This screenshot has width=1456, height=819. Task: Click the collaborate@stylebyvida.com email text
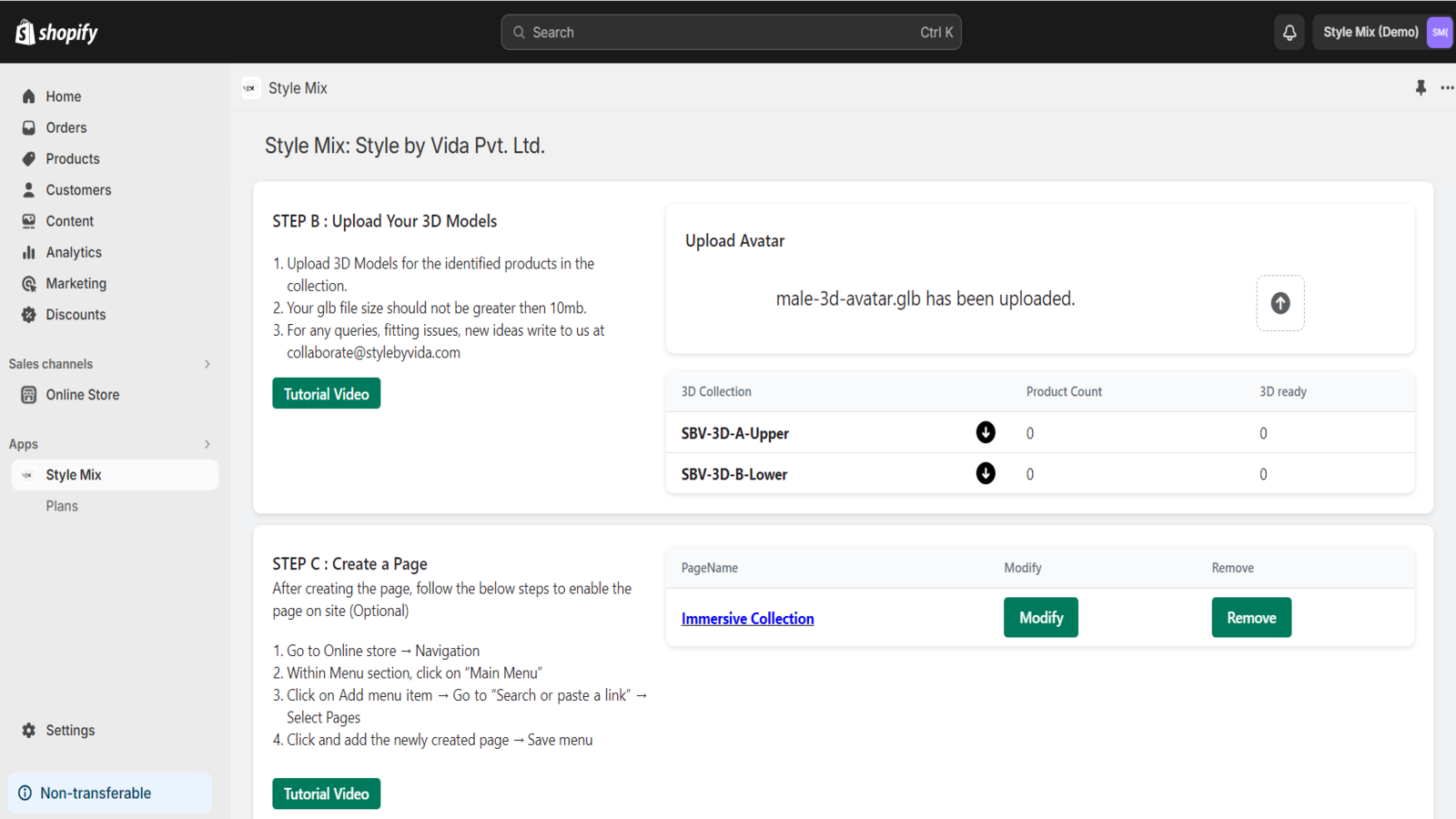(374, 353)
